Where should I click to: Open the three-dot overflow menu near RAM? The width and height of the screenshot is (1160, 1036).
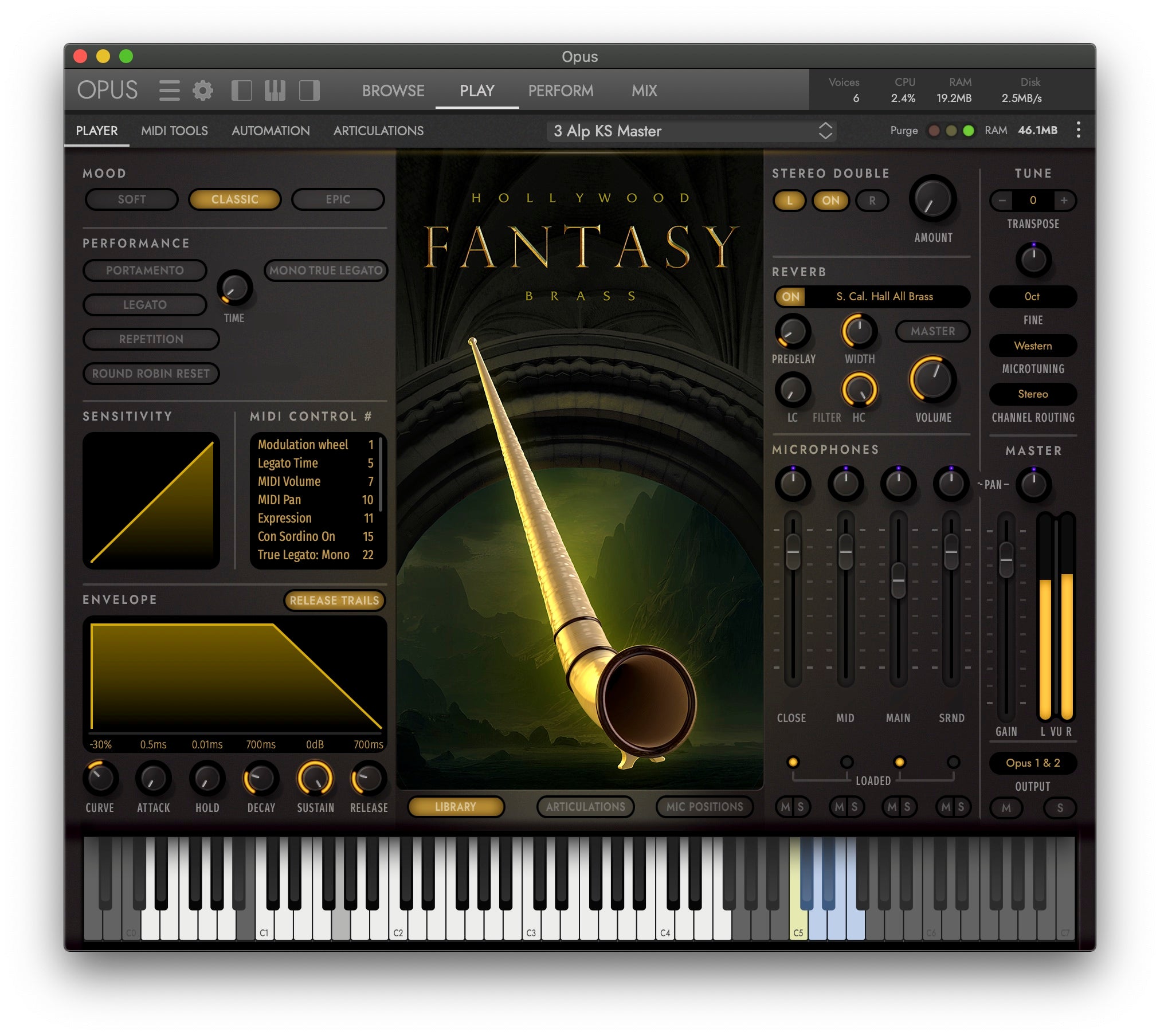[1077, 131]
